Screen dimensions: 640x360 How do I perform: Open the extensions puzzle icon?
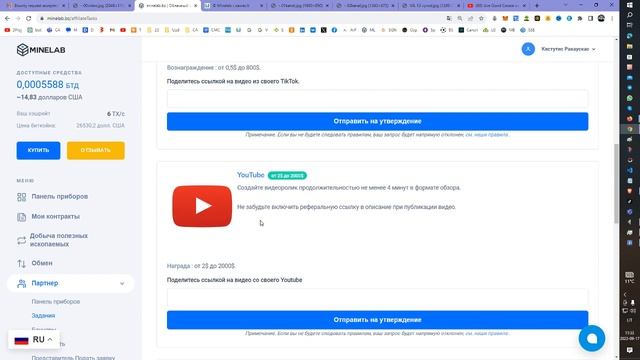(580, 18)
